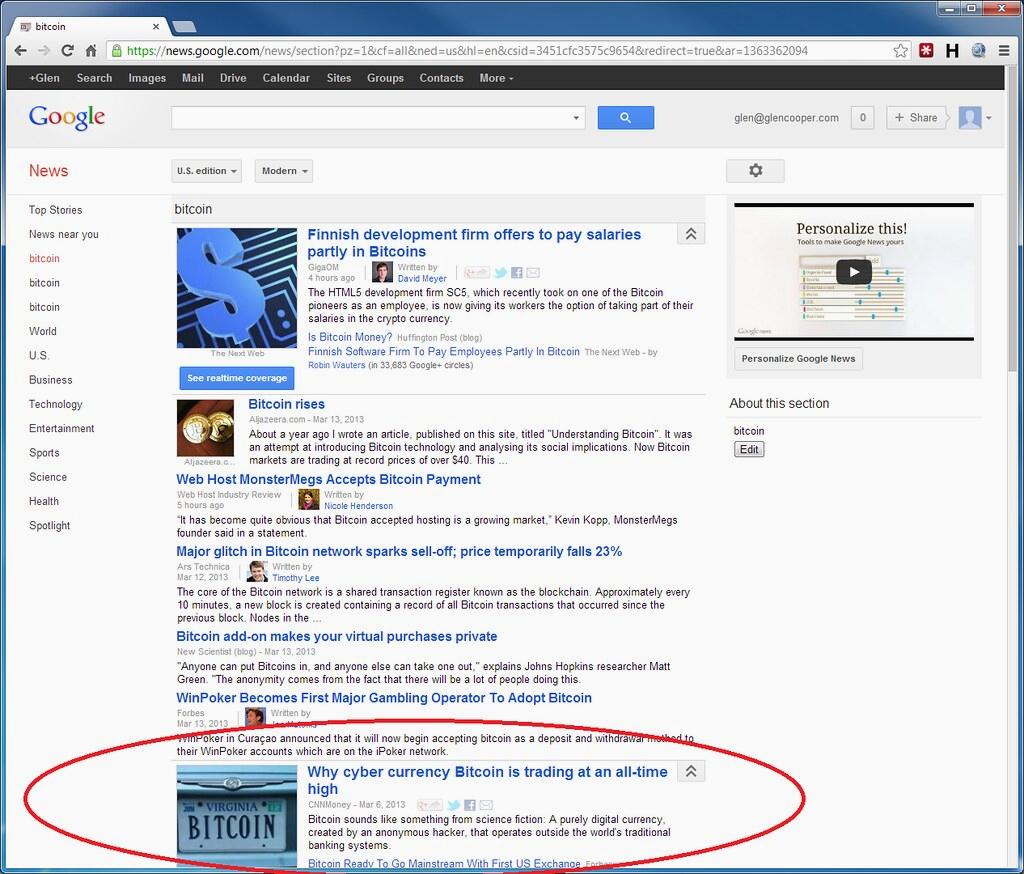Share CNNMoney story on Twitter icon
This screenshot has width=1024, height=874.
[453, 805]
